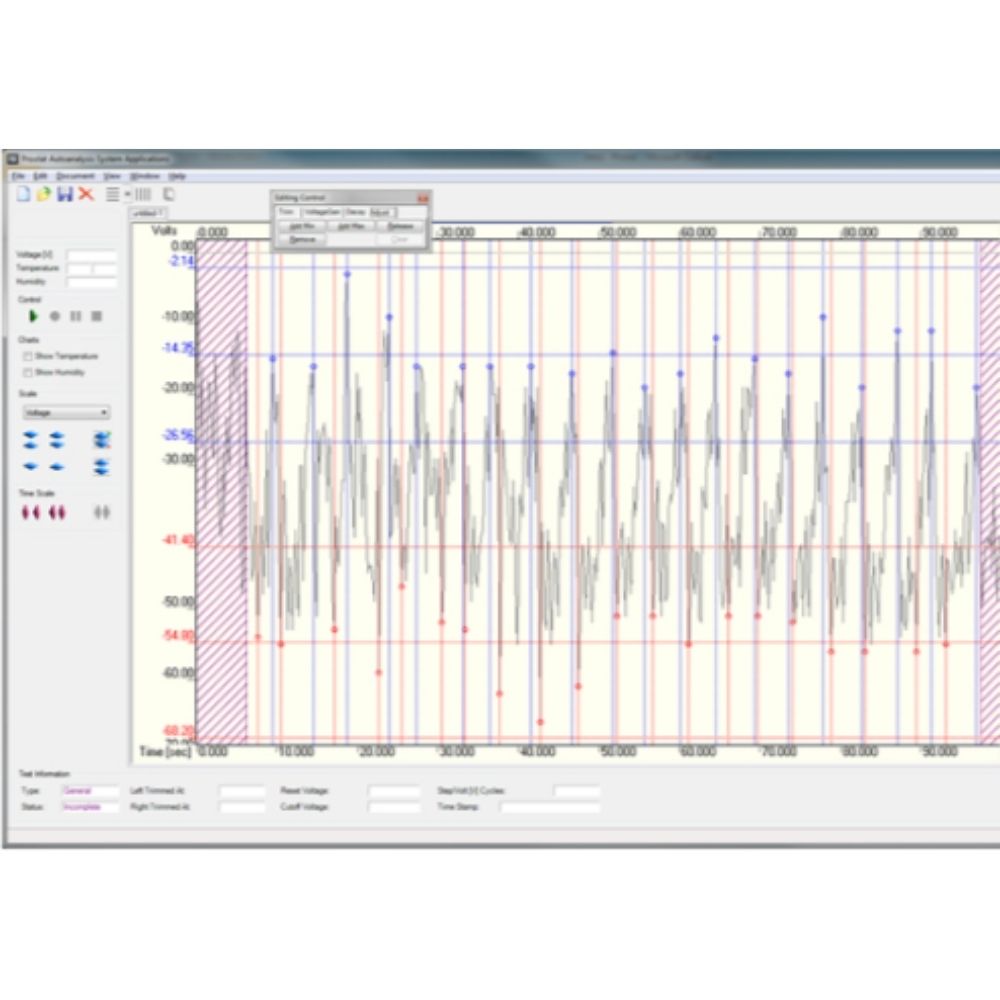This screenshot has height=1000, width=1000.
Task: Open the View menu
Action: (112, 176)
